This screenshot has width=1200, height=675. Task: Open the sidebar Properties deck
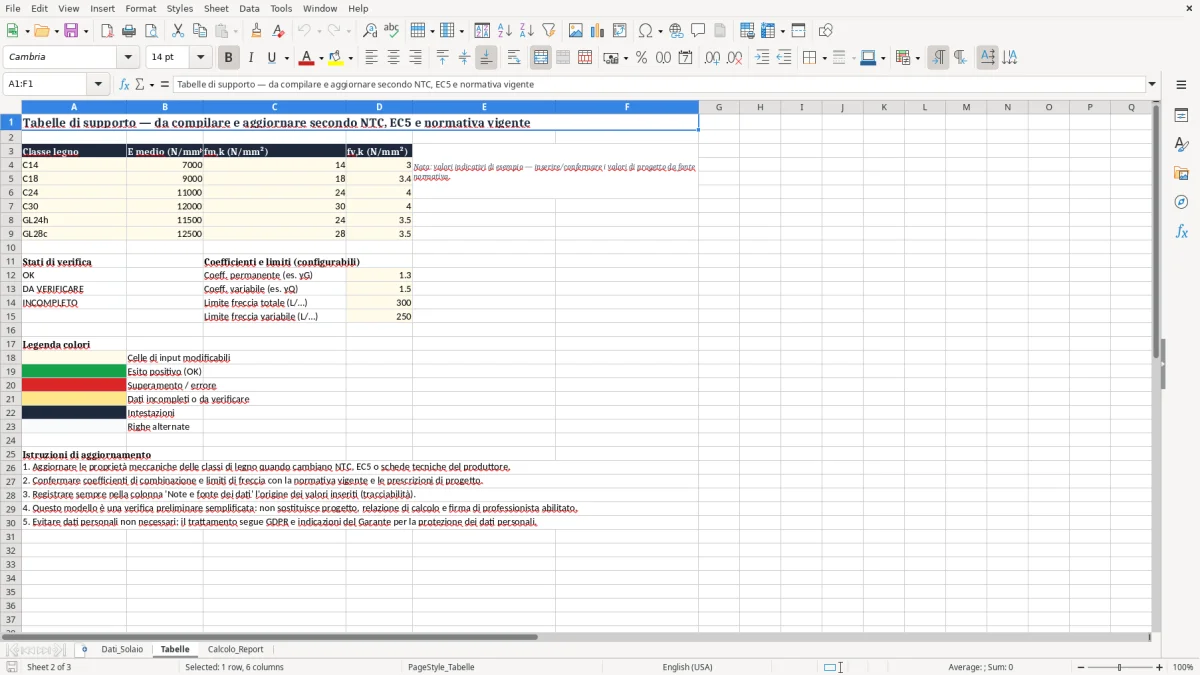tap(1181, 116)
